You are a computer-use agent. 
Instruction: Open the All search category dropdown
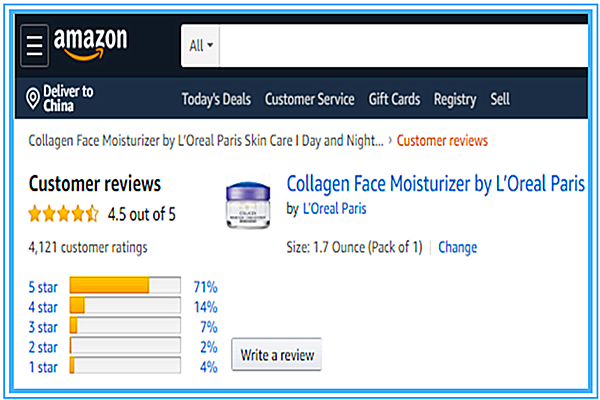[x=202, y=45]
